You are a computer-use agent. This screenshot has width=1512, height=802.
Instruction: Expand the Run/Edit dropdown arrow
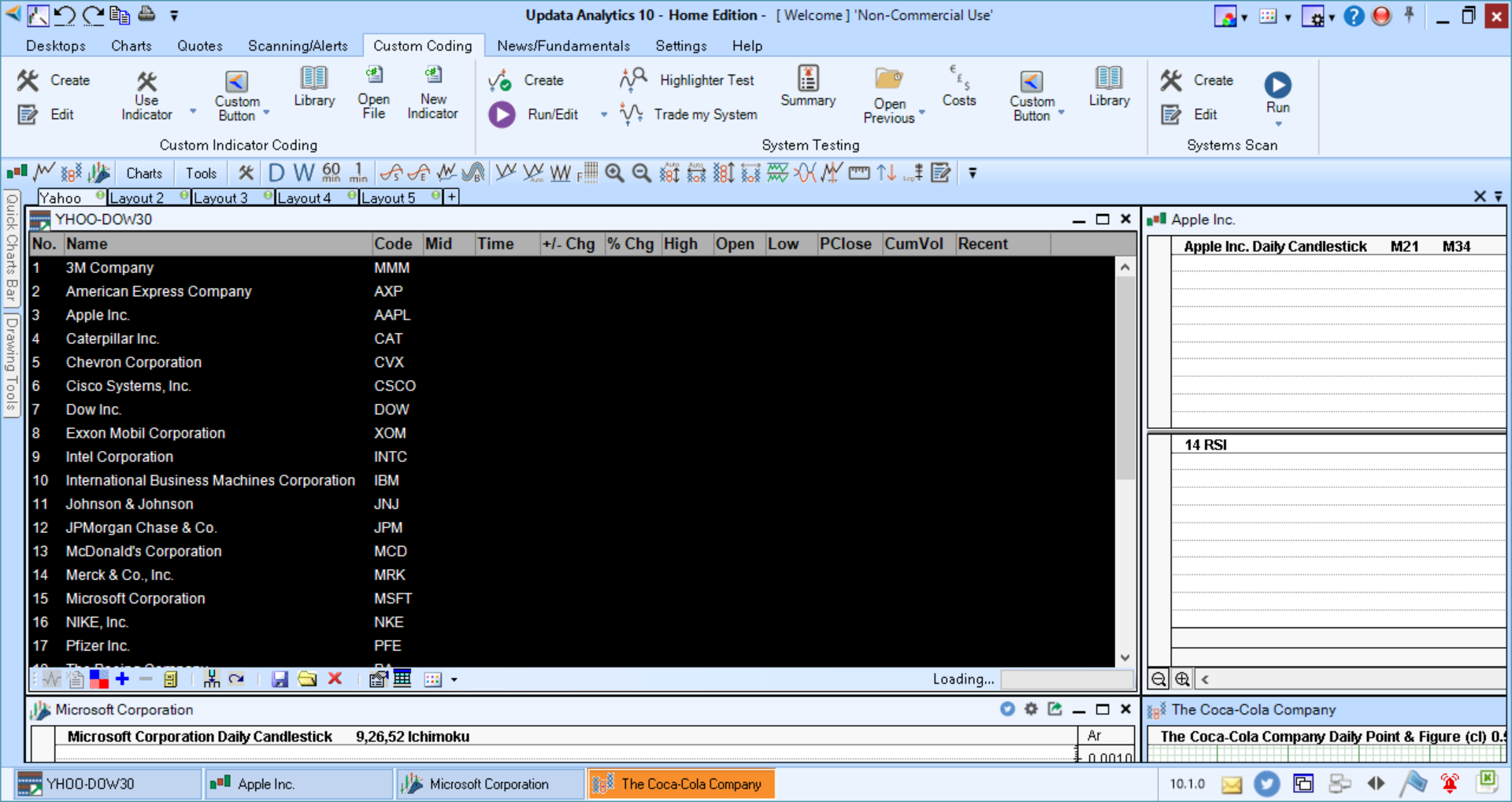(x=604, y=115)
